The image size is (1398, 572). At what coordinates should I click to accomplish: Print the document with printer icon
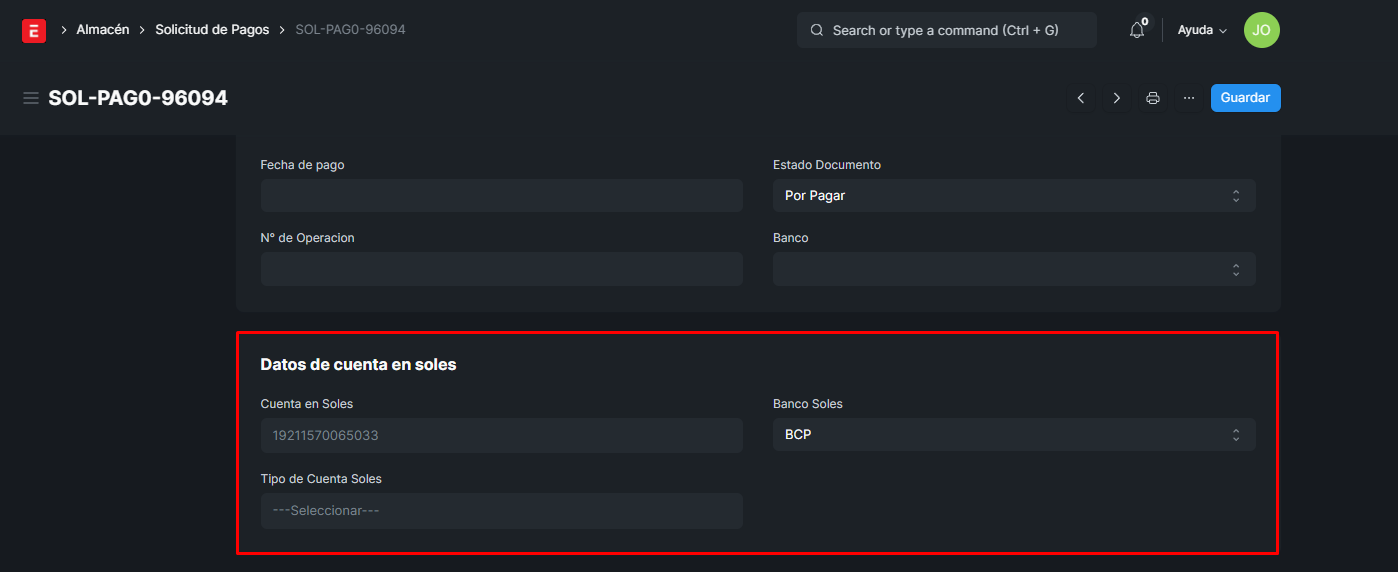(1153, 98)
